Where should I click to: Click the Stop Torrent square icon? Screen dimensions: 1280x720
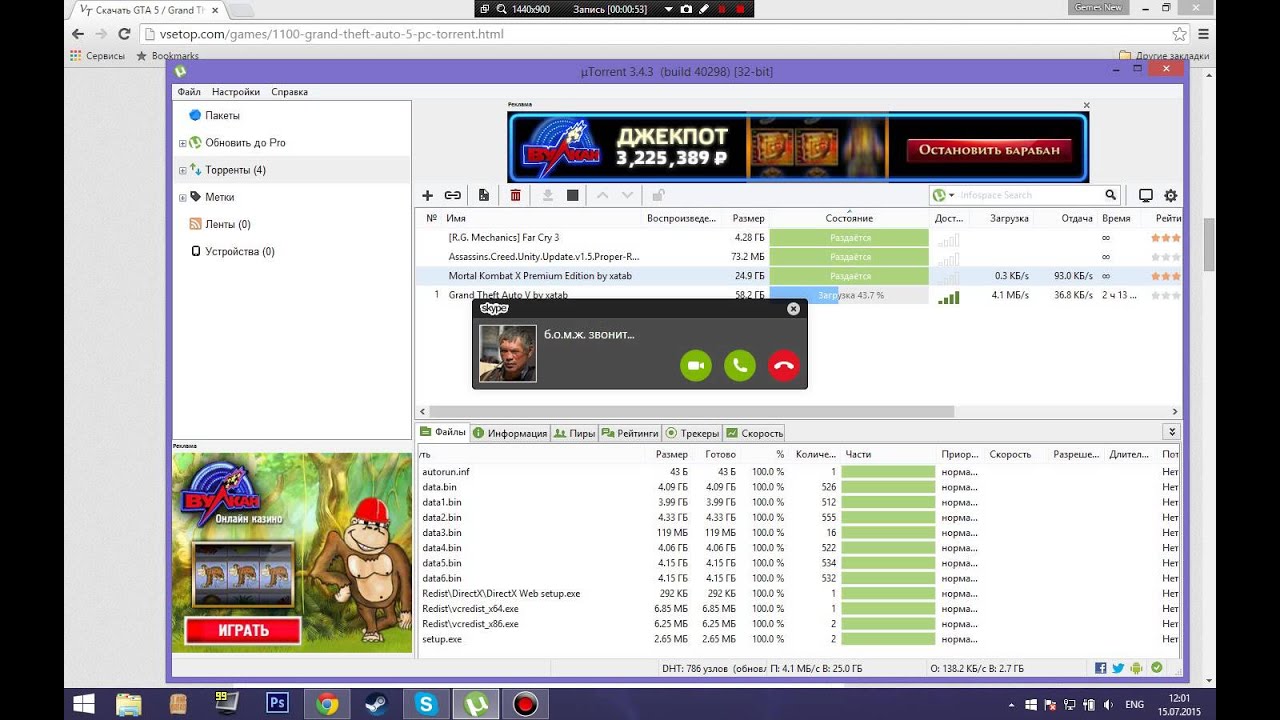coord(573,195)
